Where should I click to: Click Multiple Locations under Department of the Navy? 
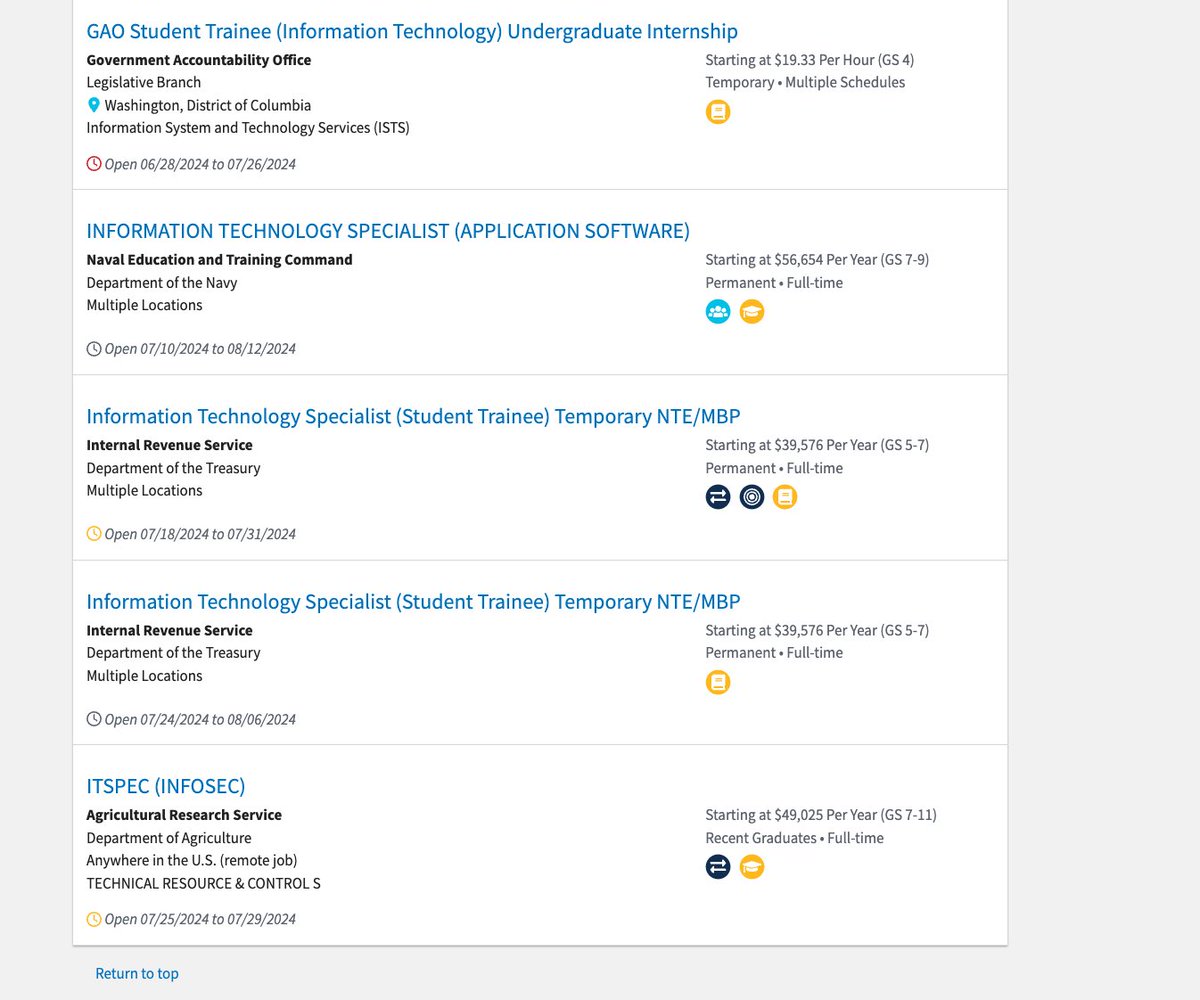coord(145,305)
